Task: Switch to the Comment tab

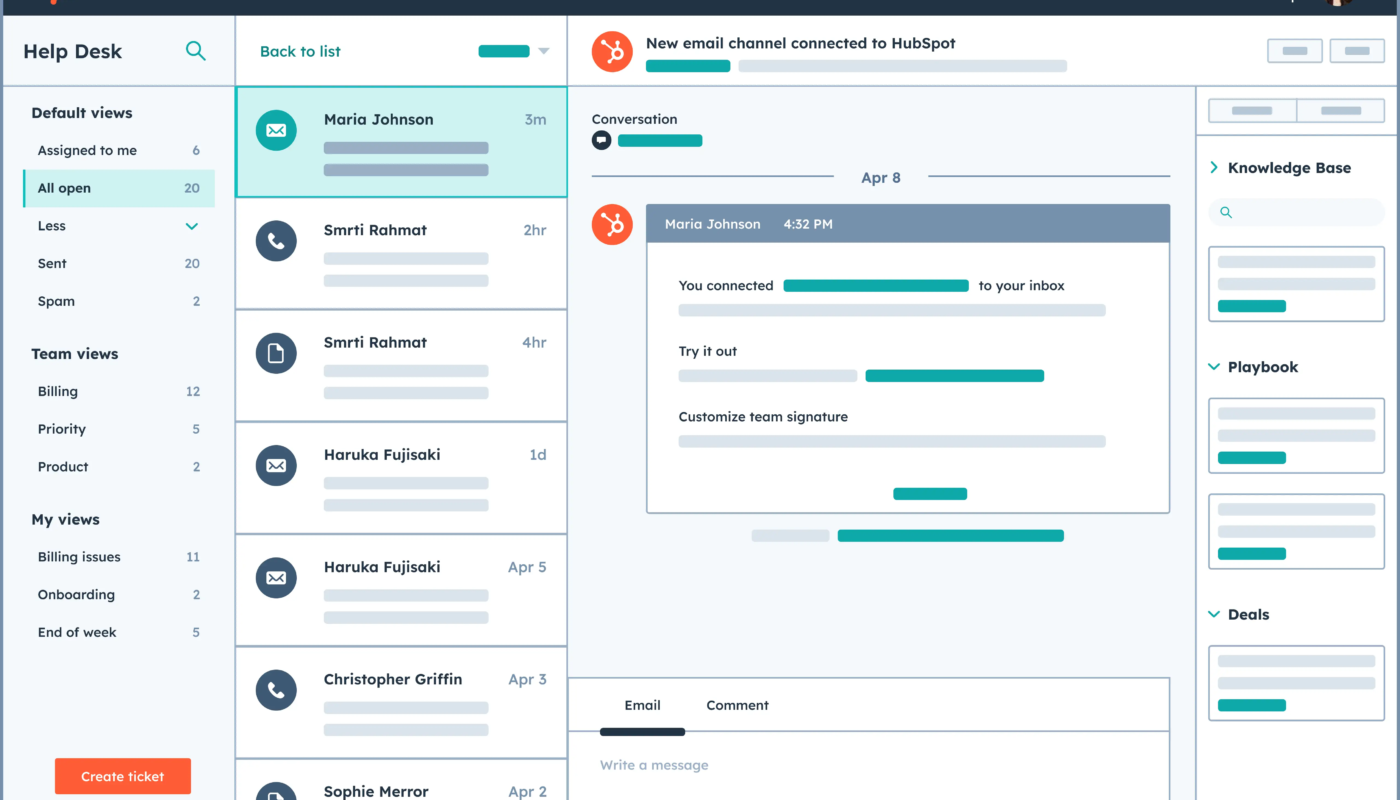Action: click(737, 705)
